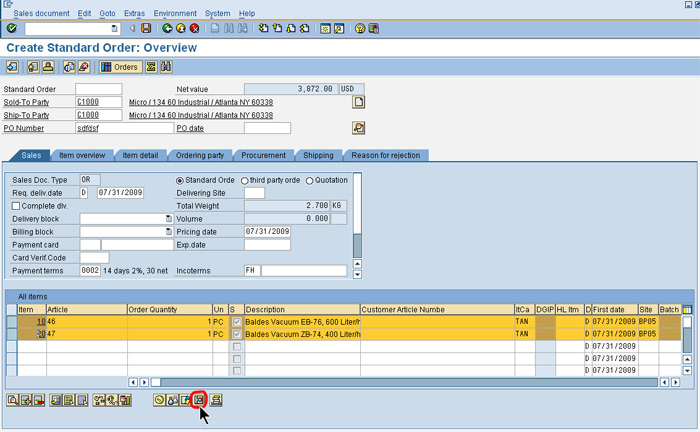Viewport: 700px width, 432px height.
Task: Click the red-circled icon below items table
Action: (x=198, y=400)
